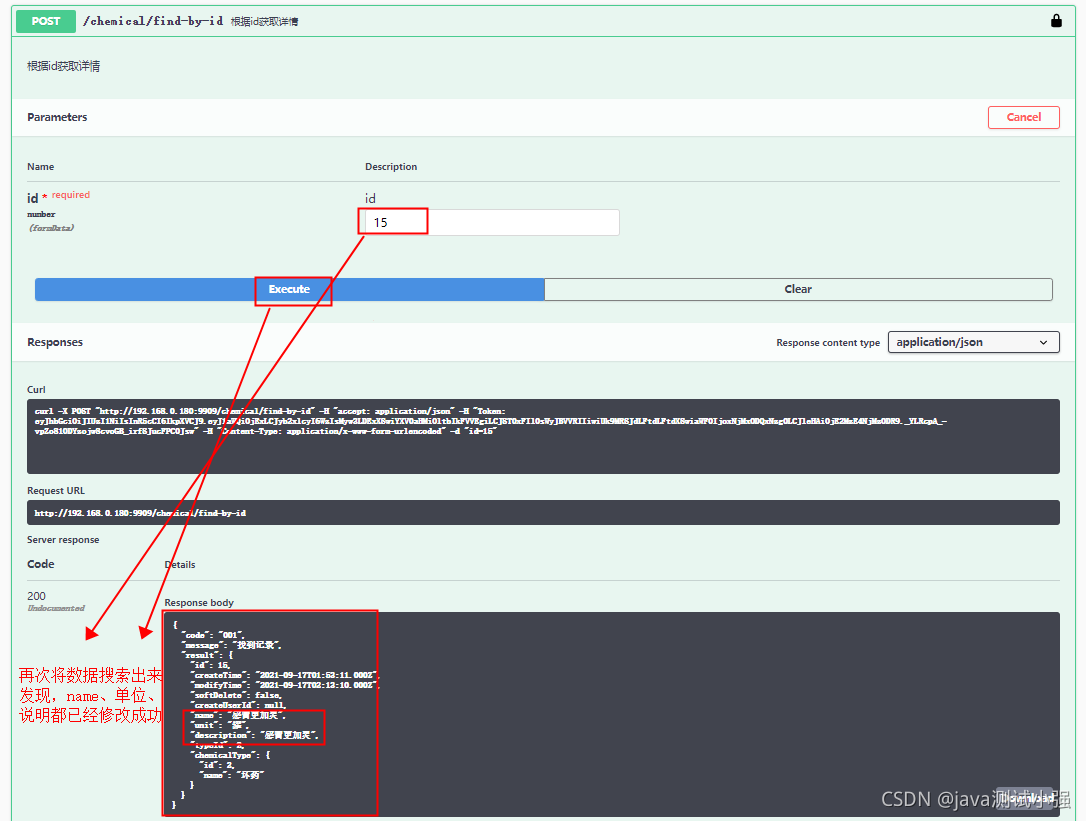
Task: Click the 'Description' column header
Action: tap(391, 167)
